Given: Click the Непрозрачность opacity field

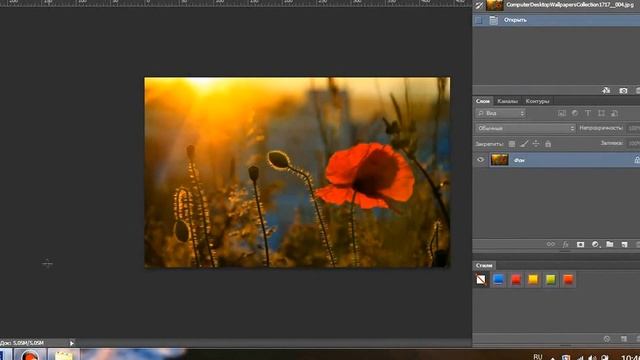Looking at the screenshot, I should pos(634,128).
